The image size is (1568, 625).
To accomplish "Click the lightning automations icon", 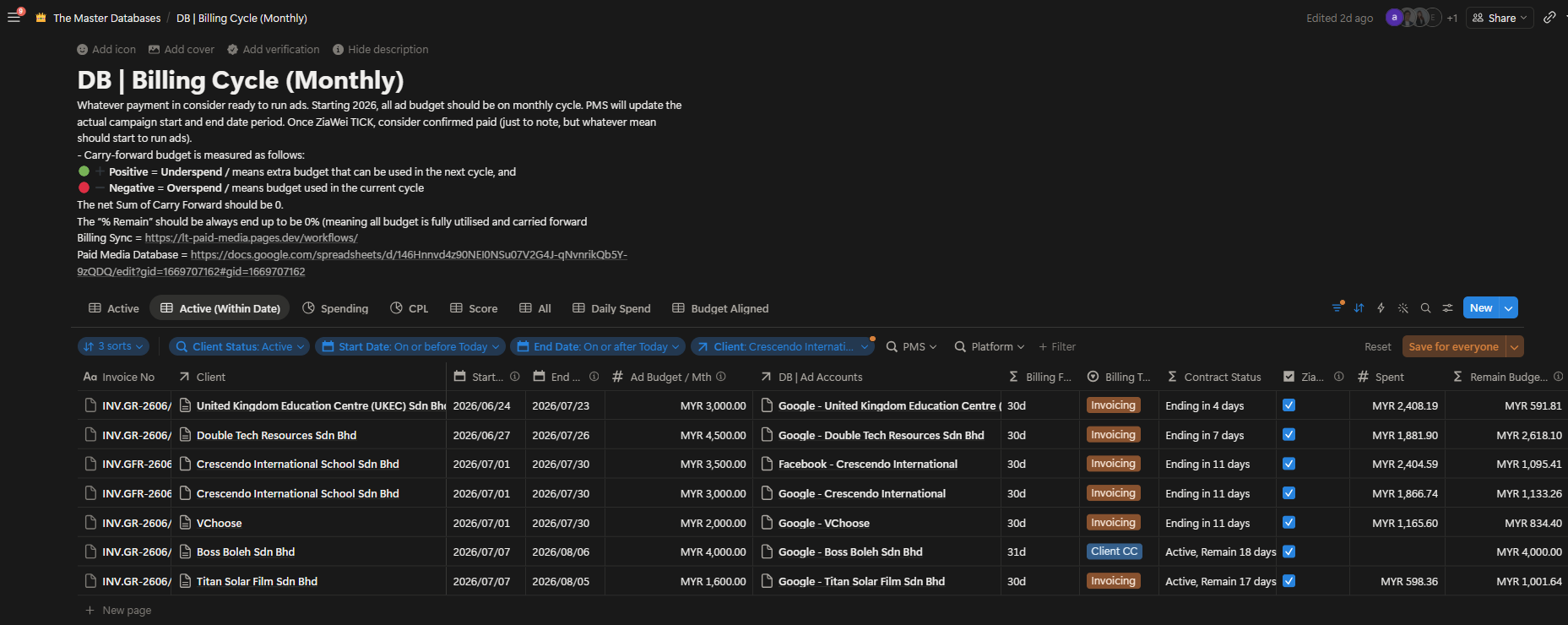I will (x=1381, y=308).
